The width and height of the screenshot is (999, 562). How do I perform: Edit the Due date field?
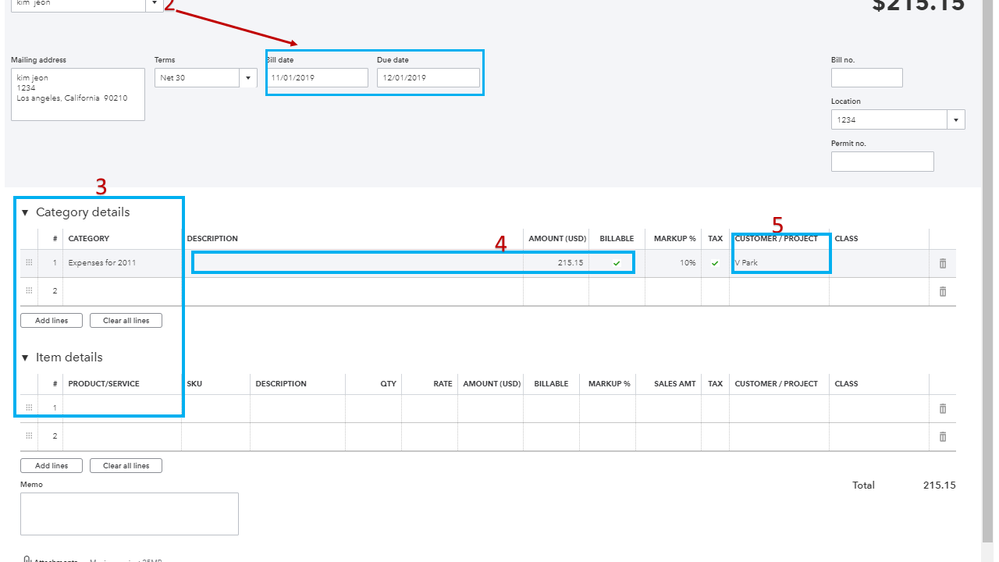click(x=428, y=78)
